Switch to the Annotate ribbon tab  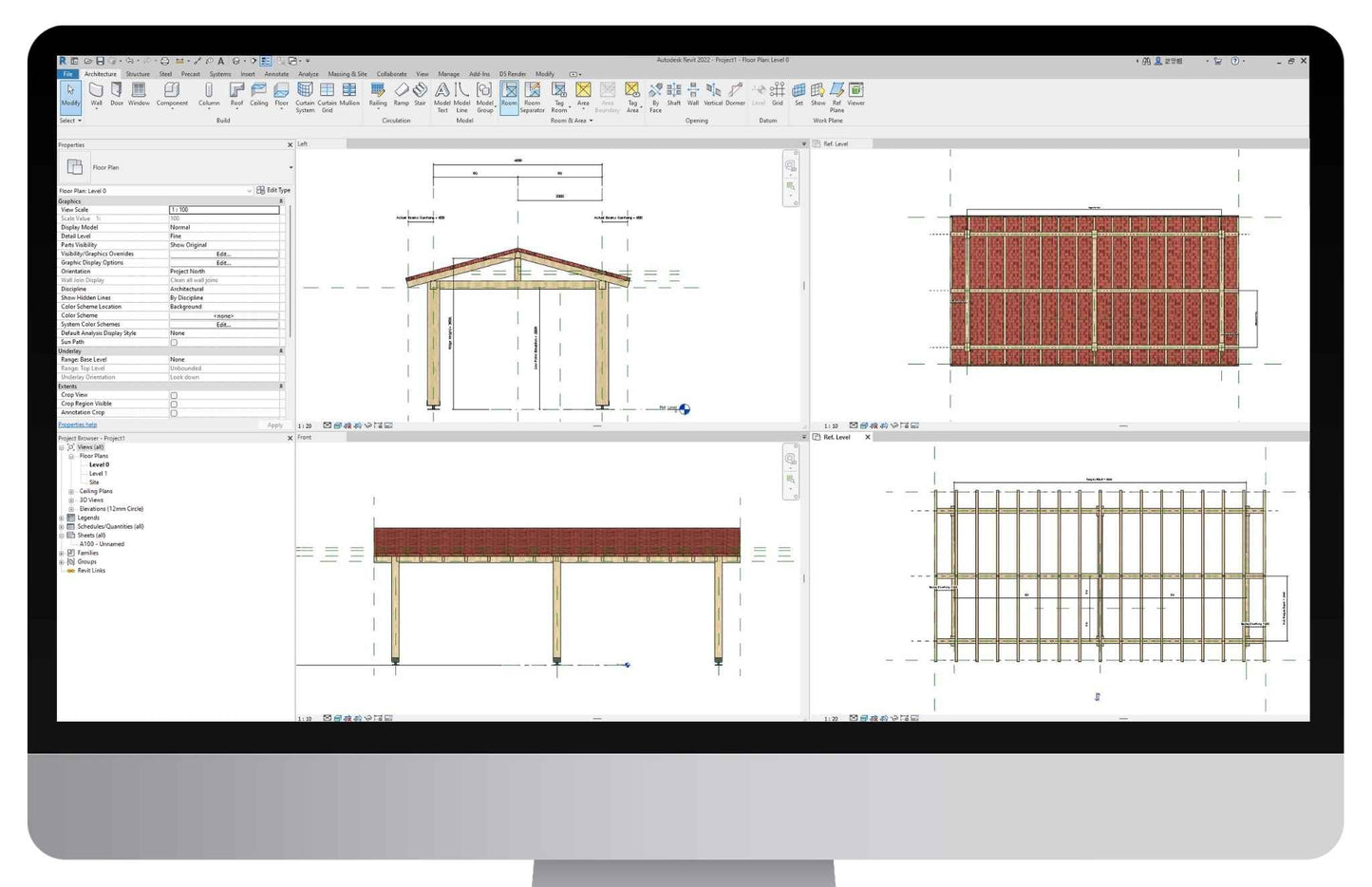pos(276,74)
